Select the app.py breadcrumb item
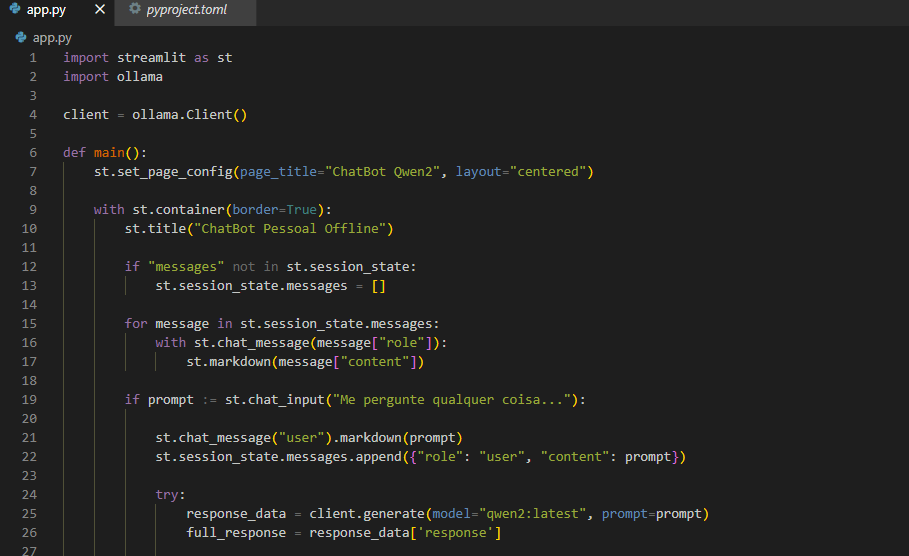The height and width of the screenshot is (556, 909). [52, 38]
